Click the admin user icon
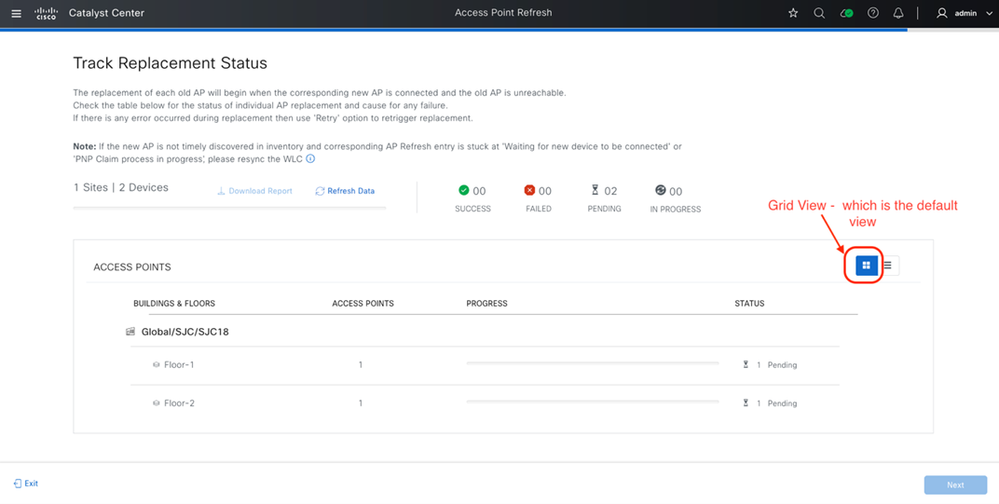 coord(942,13)
